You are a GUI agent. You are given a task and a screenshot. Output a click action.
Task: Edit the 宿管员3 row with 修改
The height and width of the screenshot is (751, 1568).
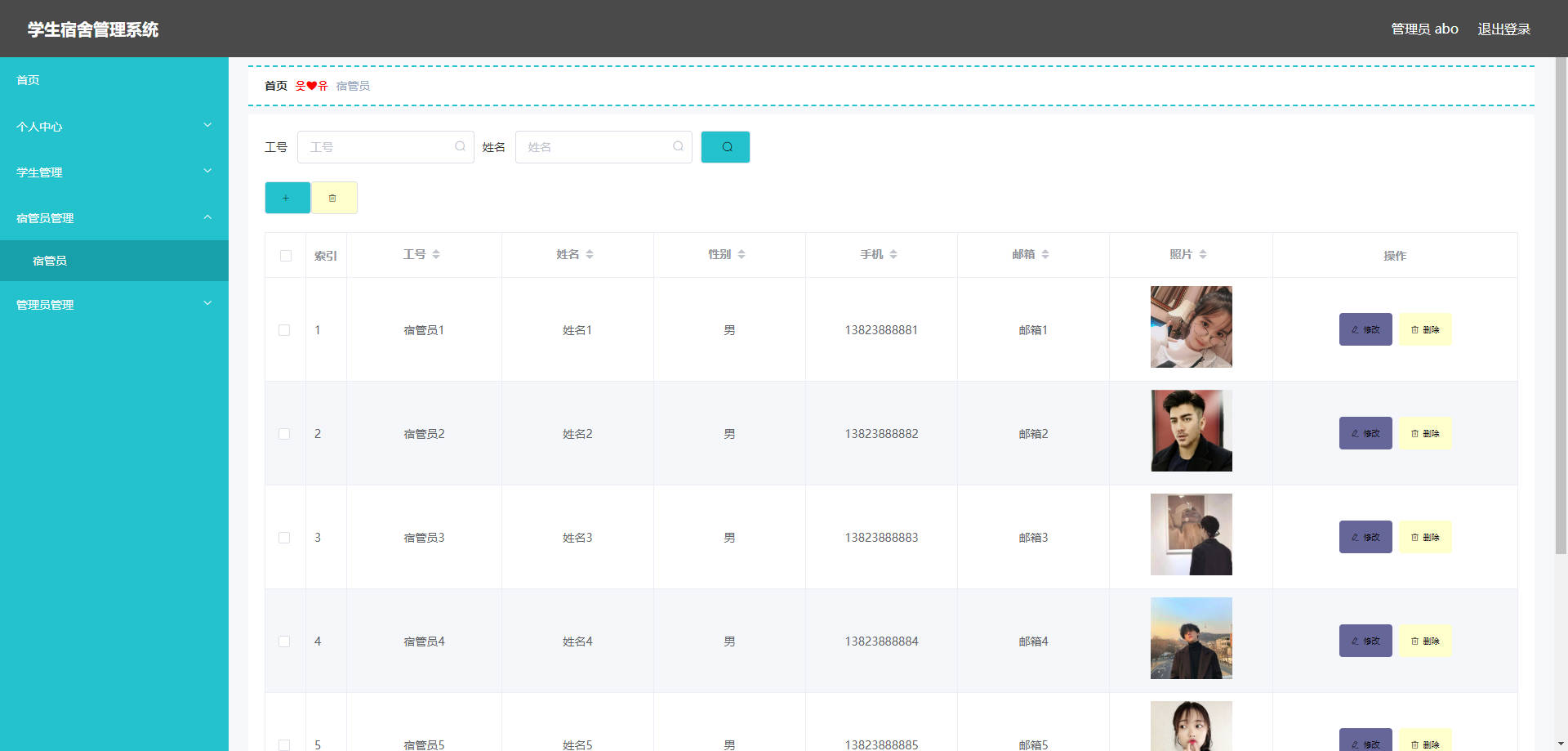point(1365,537)
